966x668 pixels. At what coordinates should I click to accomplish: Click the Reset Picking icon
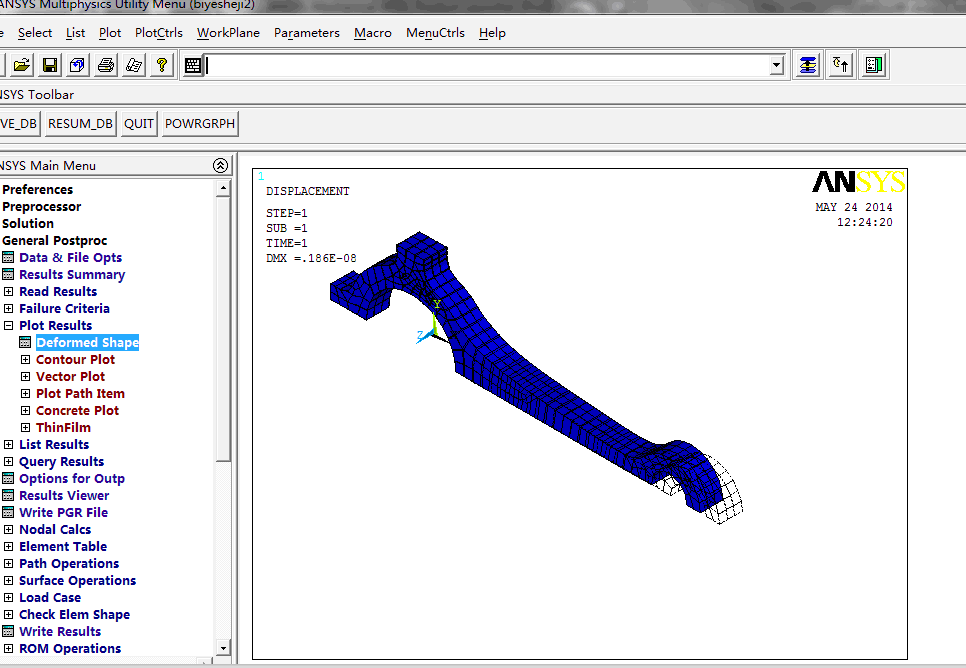point(841,65)
